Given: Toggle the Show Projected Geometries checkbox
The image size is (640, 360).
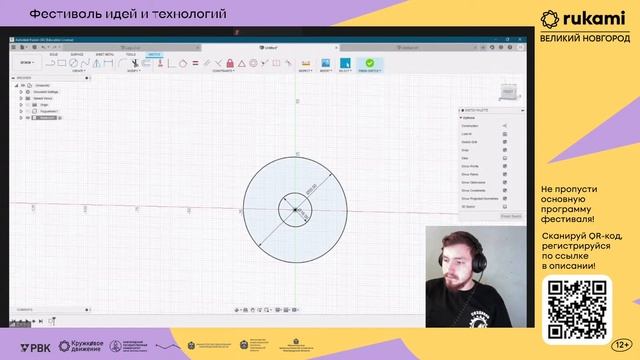Looking at the screenshot, I should (x=505, y=198).
